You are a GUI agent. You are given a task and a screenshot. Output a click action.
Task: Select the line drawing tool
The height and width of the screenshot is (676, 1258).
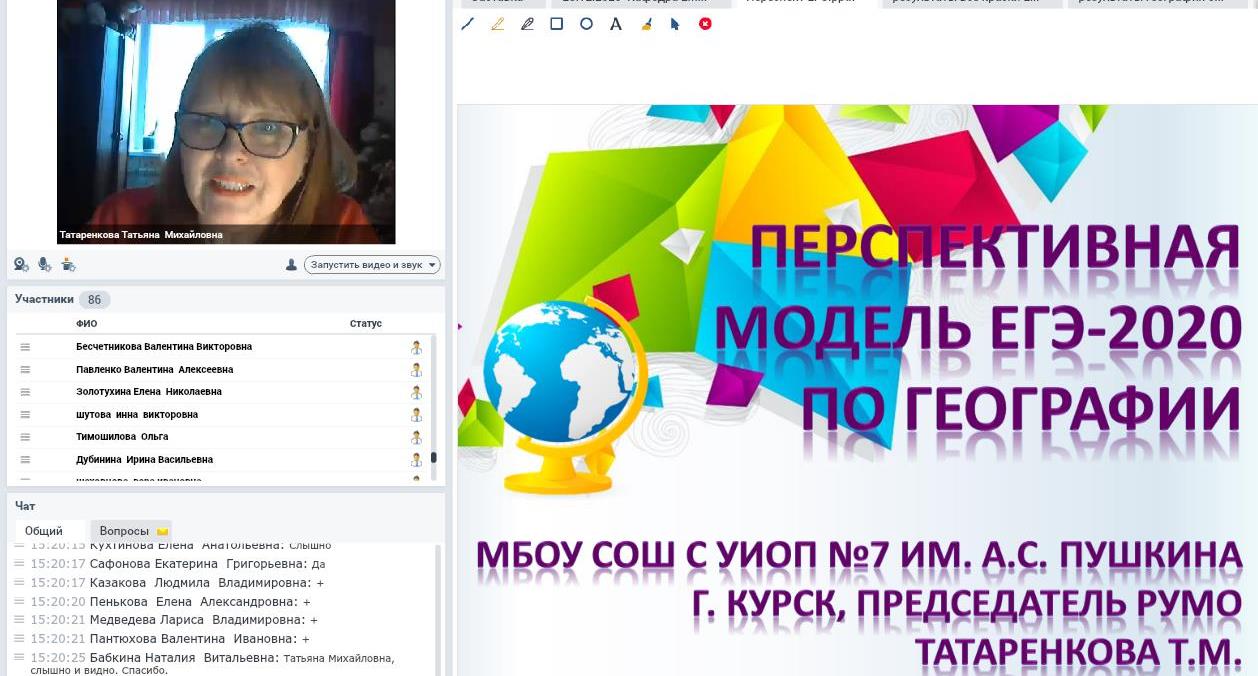467,24
